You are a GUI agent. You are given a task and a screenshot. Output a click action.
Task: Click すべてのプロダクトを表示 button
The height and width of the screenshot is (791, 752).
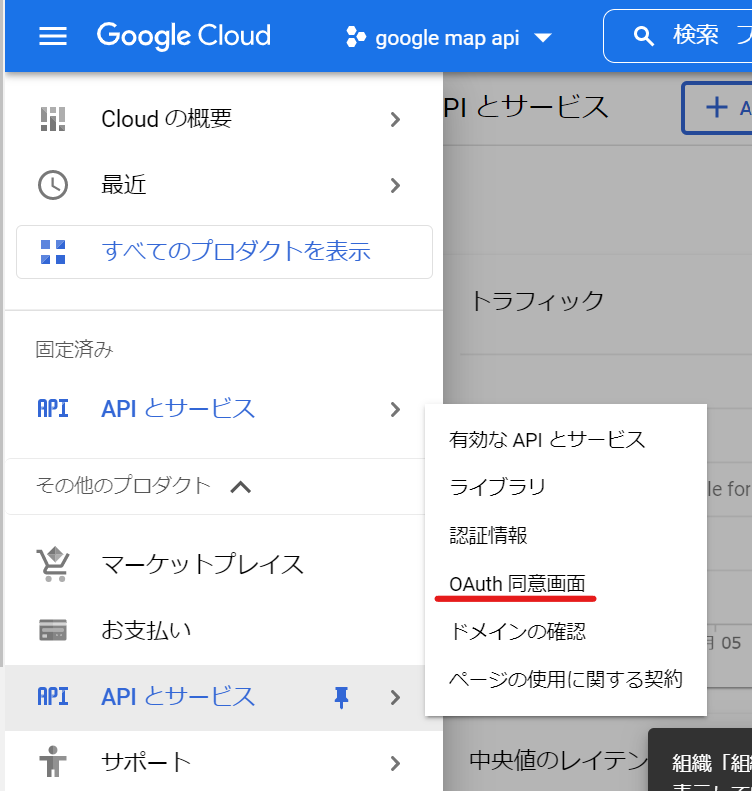(x=224, y=252)
